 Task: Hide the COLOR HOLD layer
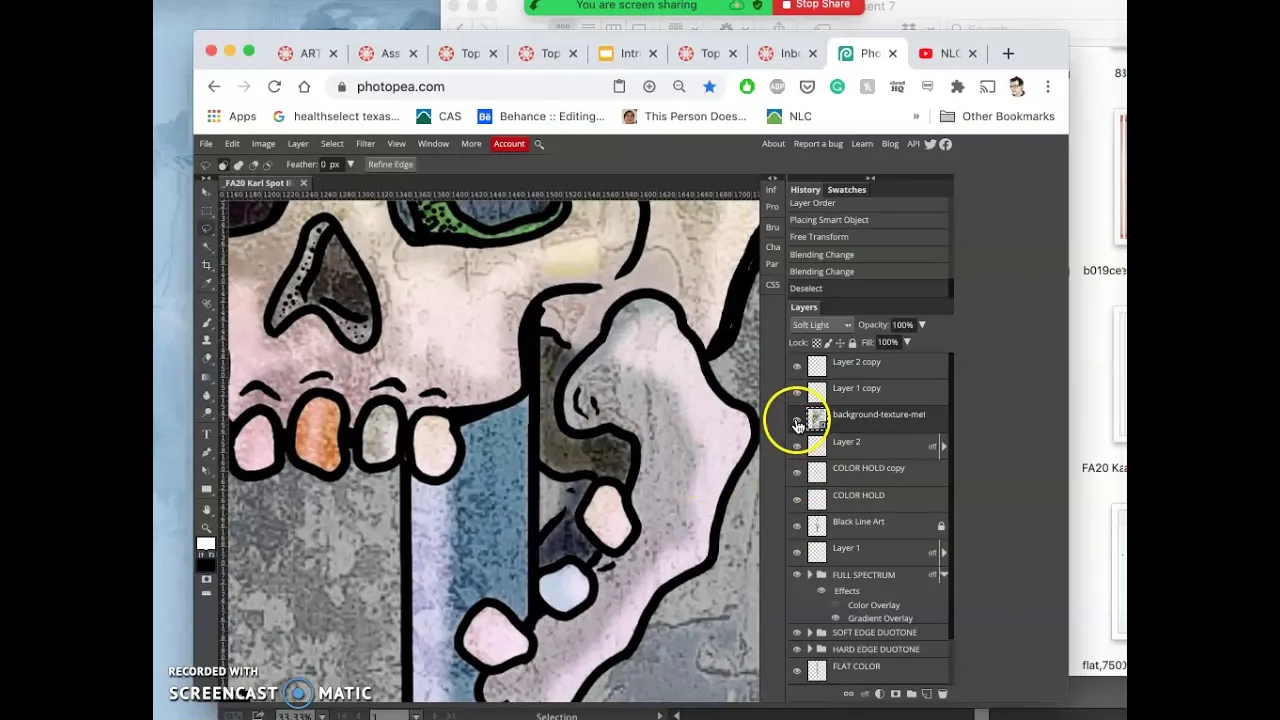pos(797,499)
